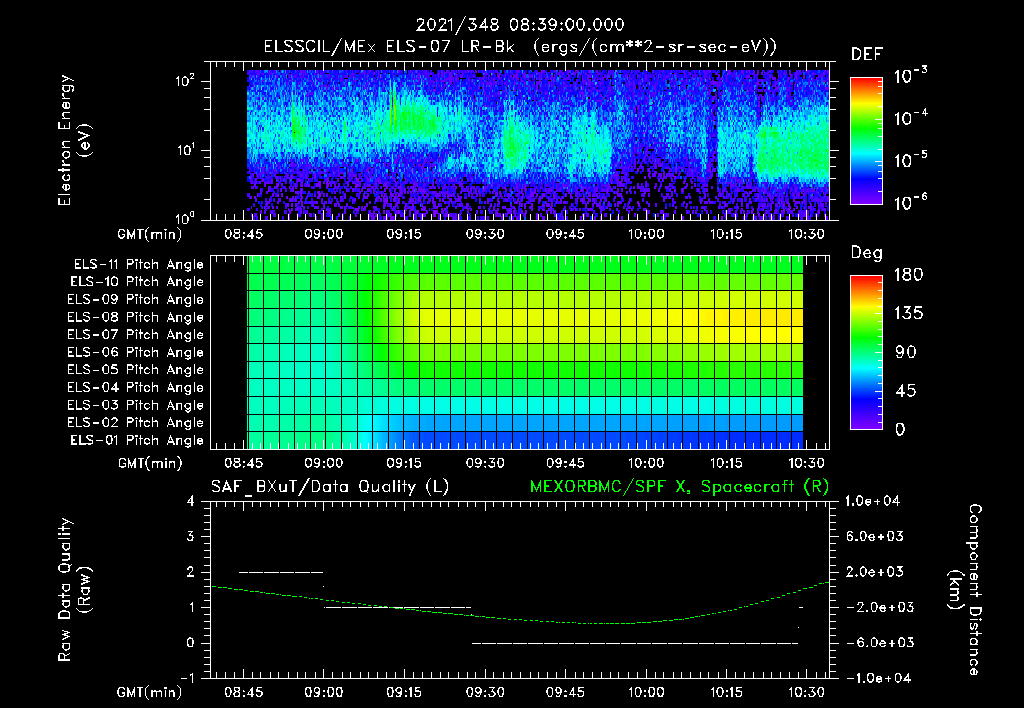Click the 1.0e+04 right axis value
Viewport: 1024px width, 708px height.
point(872,502)
